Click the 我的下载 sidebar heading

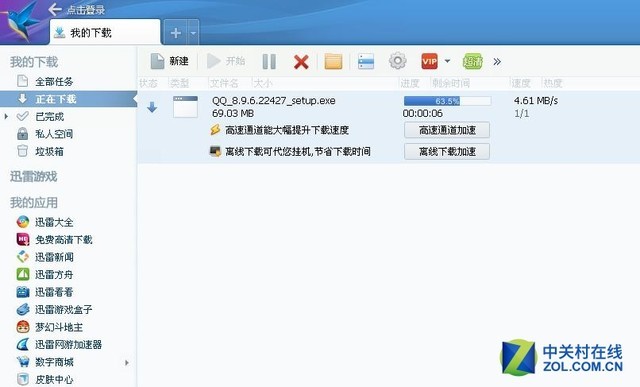pos(34,62)
